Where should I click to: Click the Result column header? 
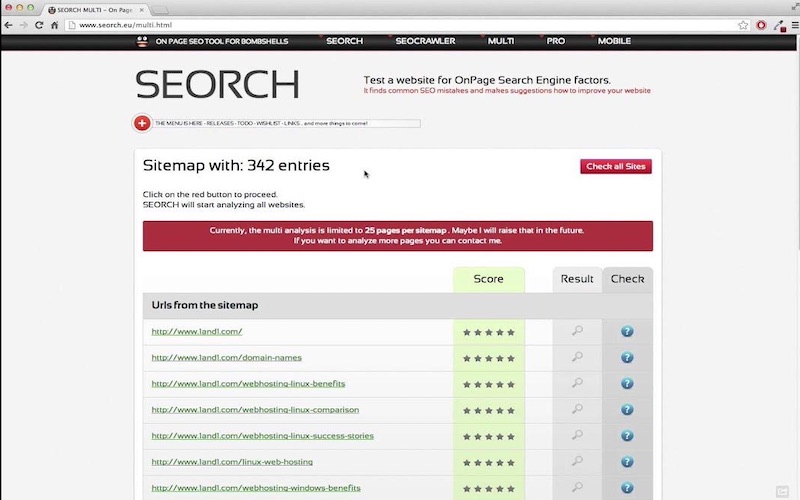[577, 279]
